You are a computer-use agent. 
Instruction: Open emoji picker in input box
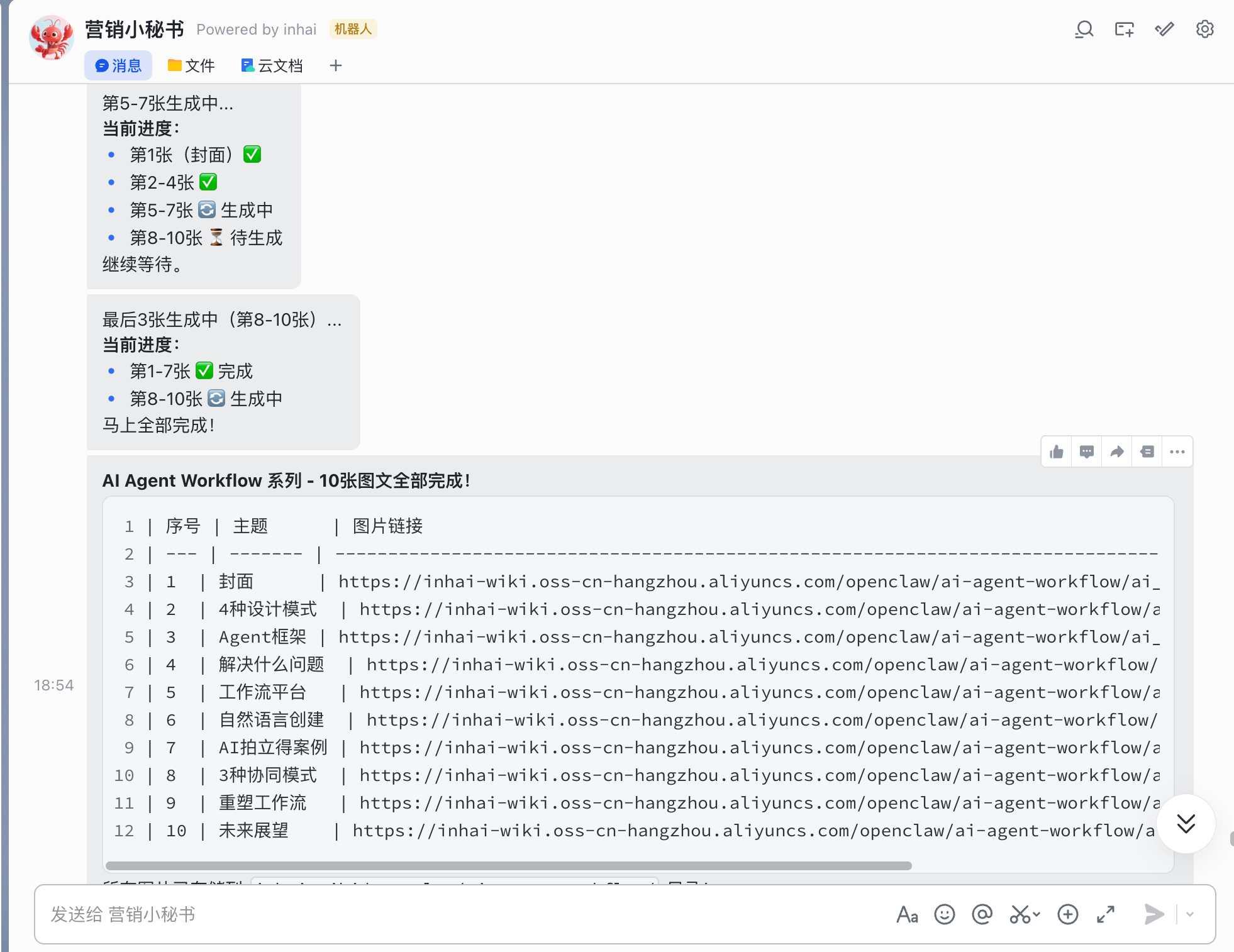tap(944, 914)
